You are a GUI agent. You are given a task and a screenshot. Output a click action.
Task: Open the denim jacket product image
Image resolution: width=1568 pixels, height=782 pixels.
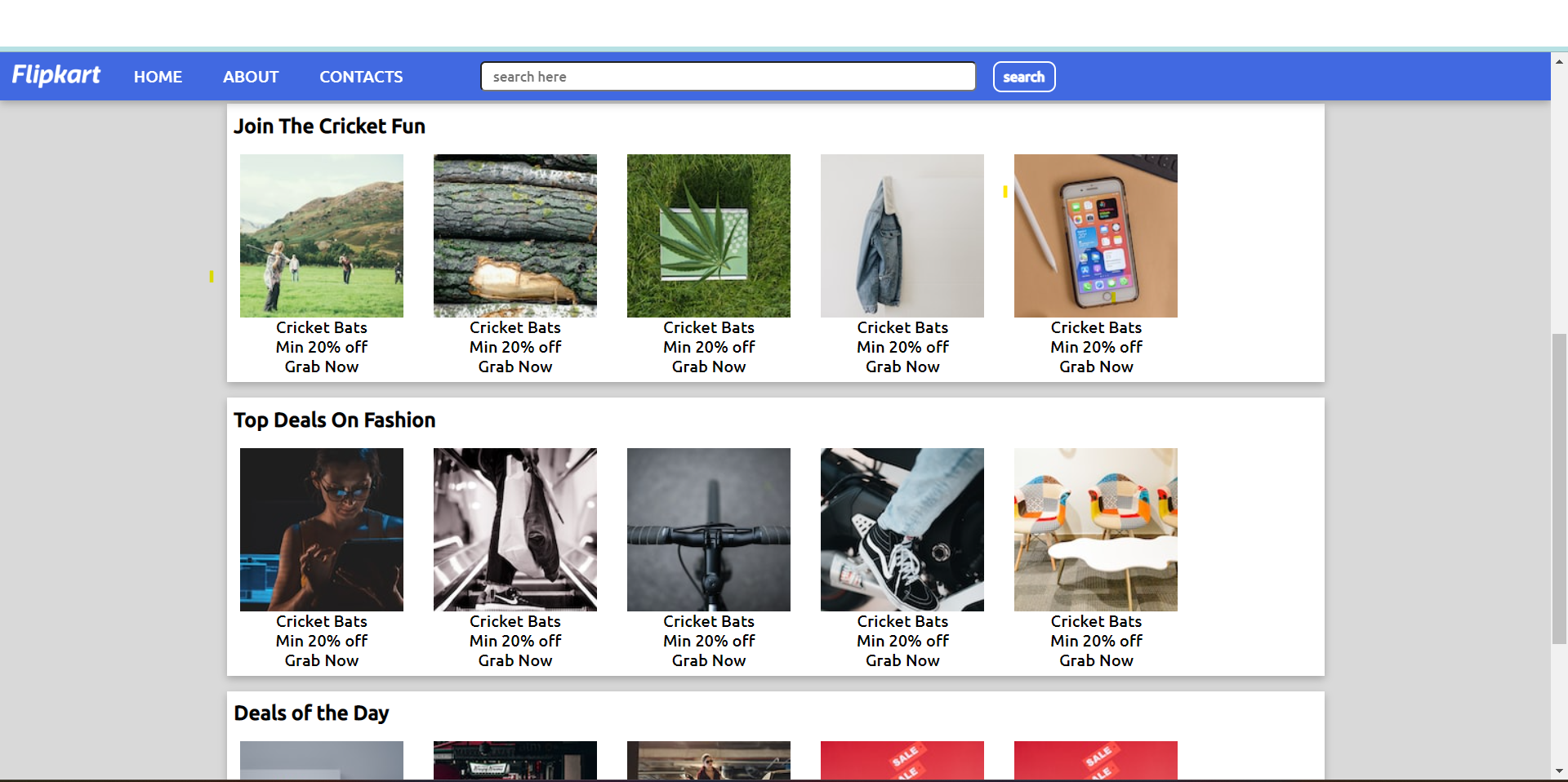pyautogui.click(x=902, y=236)
